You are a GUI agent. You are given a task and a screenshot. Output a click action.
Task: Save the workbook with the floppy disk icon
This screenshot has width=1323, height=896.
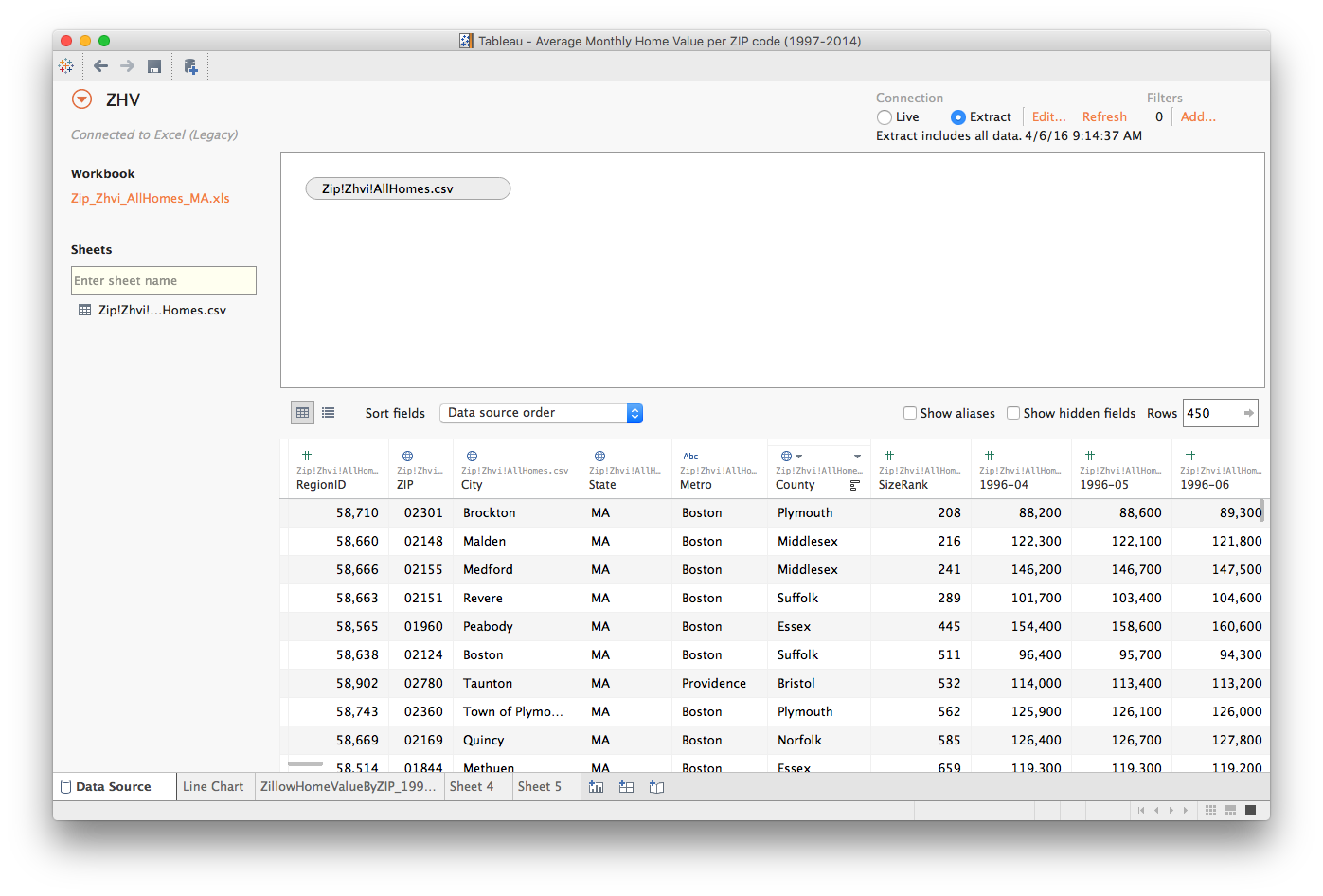click(x=154, y=66)
